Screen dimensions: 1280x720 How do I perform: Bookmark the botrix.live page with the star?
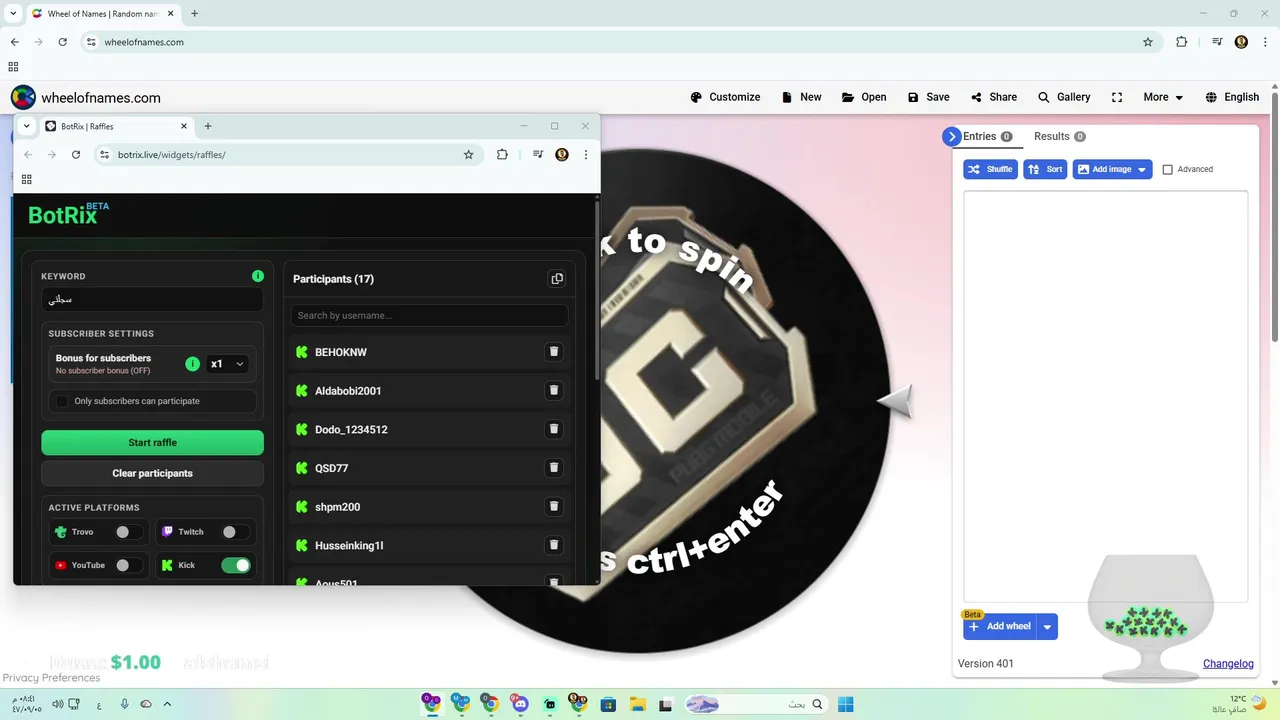[x=468, y=155]
